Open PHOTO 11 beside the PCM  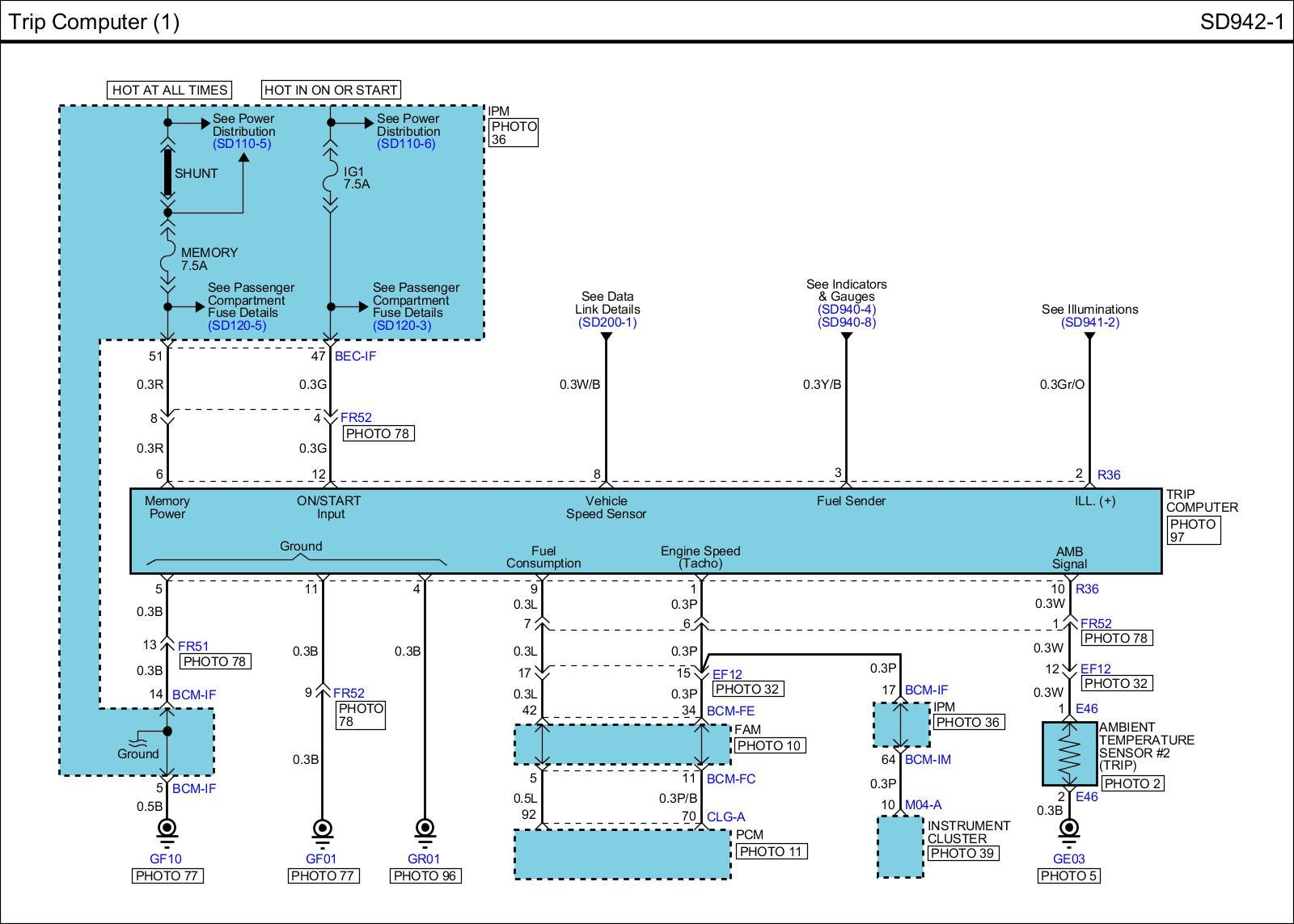[770, 851]
